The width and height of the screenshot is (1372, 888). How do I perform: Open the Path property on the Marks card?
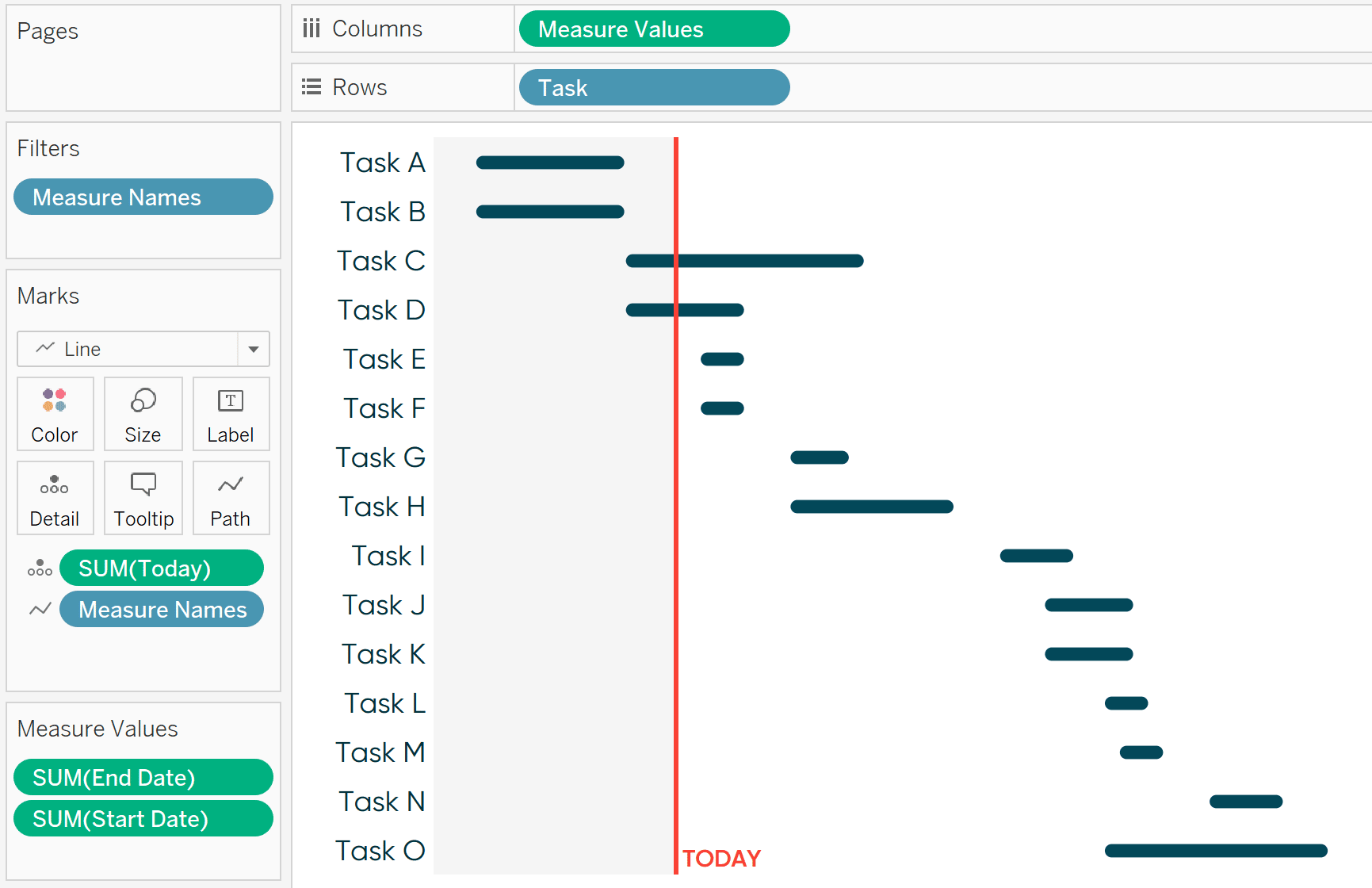point(231,497)
